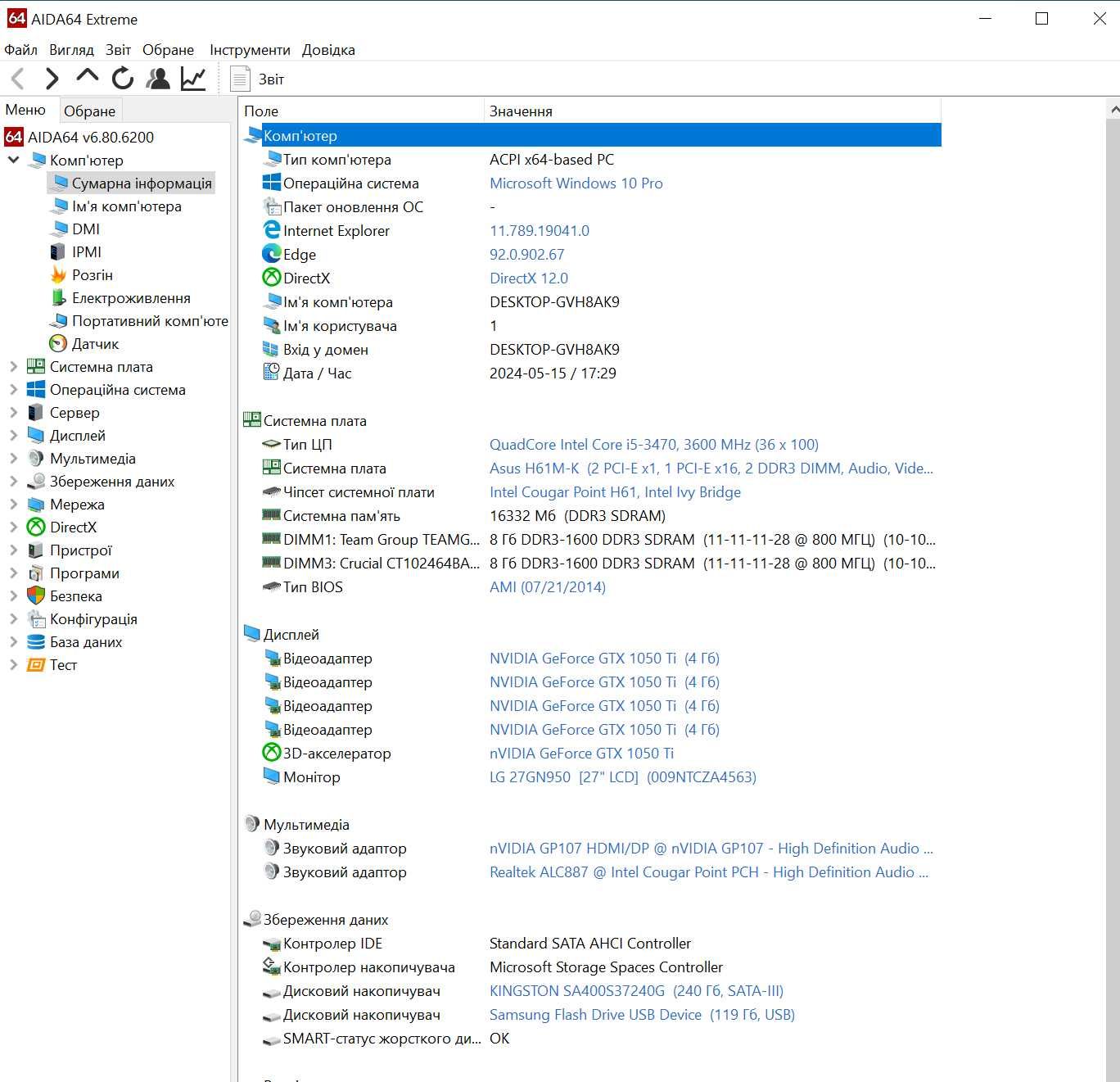
Task: Expand the Мультимедіа tree node
Action: [x=13, y=459]
